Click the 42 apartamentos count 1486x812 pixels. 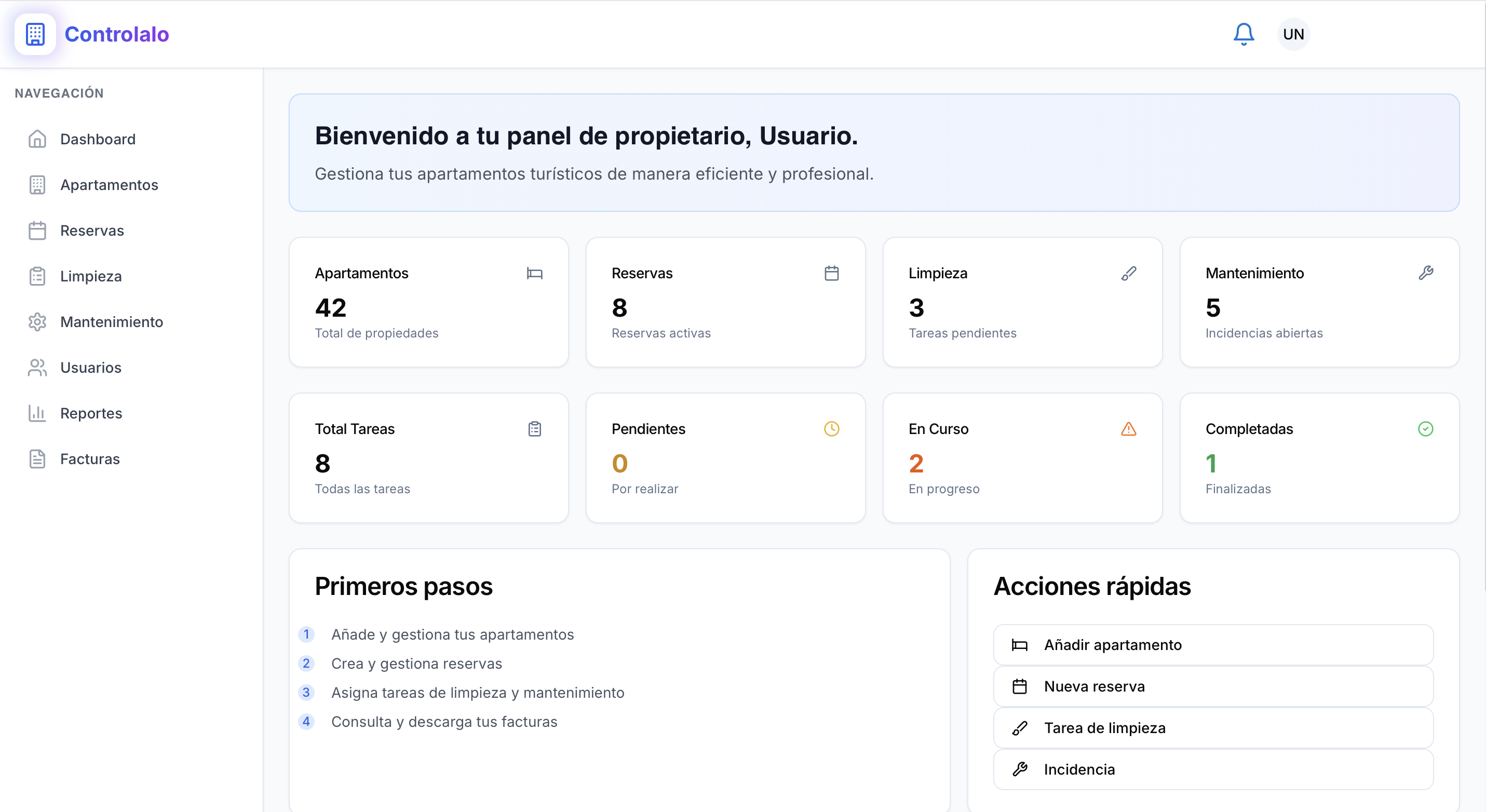331,307
